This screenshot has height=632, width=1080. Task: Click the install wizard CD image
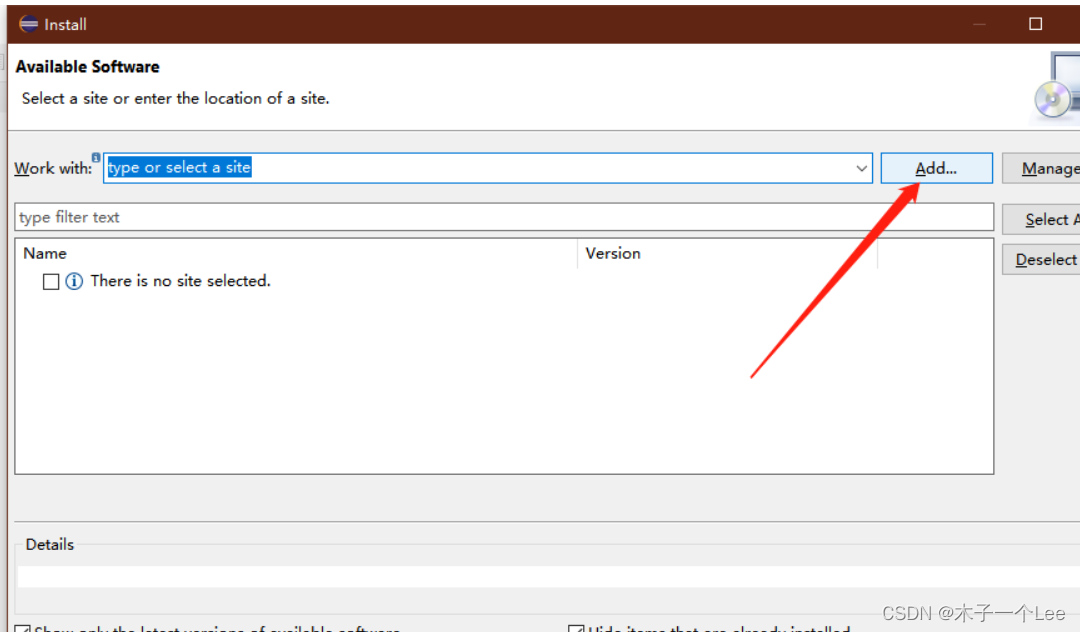pyautogui.click(x=1056, y=87)
